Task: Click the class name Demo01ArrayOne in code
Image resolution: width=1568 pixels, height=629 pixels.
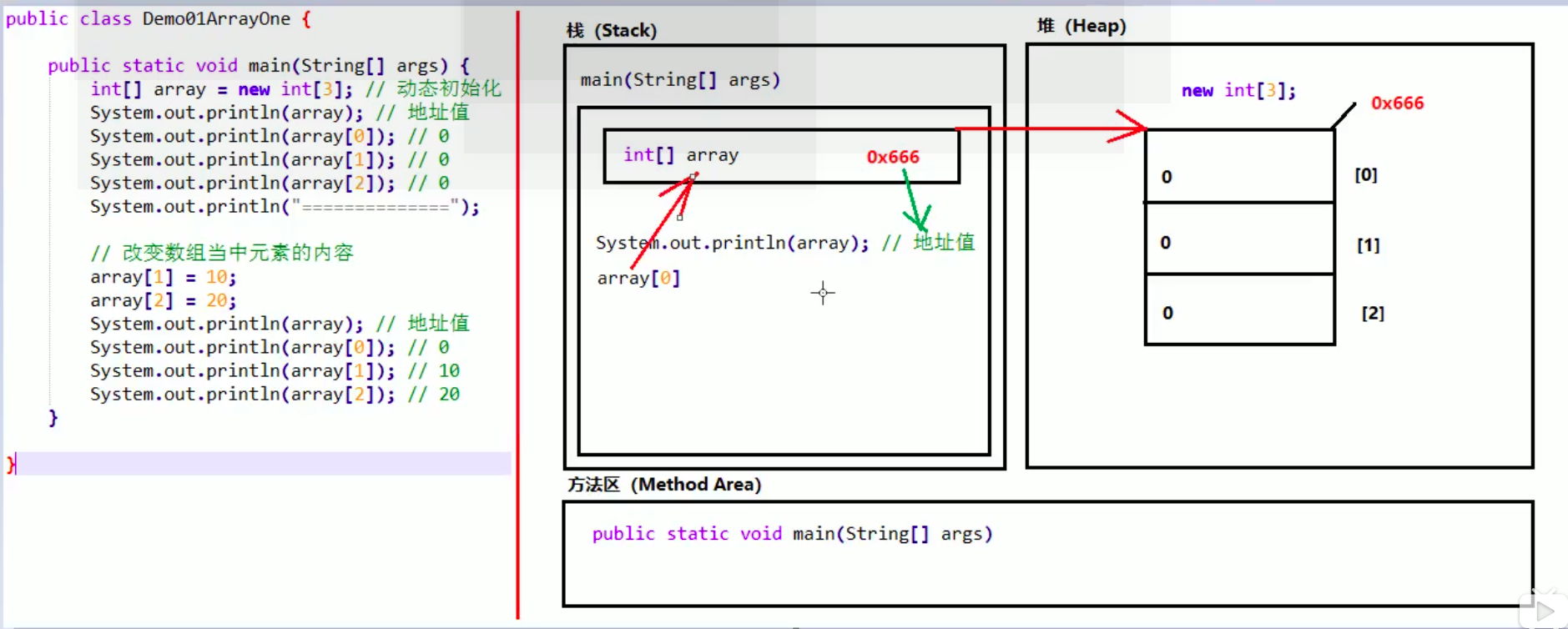Action: (x=216, y=18)
